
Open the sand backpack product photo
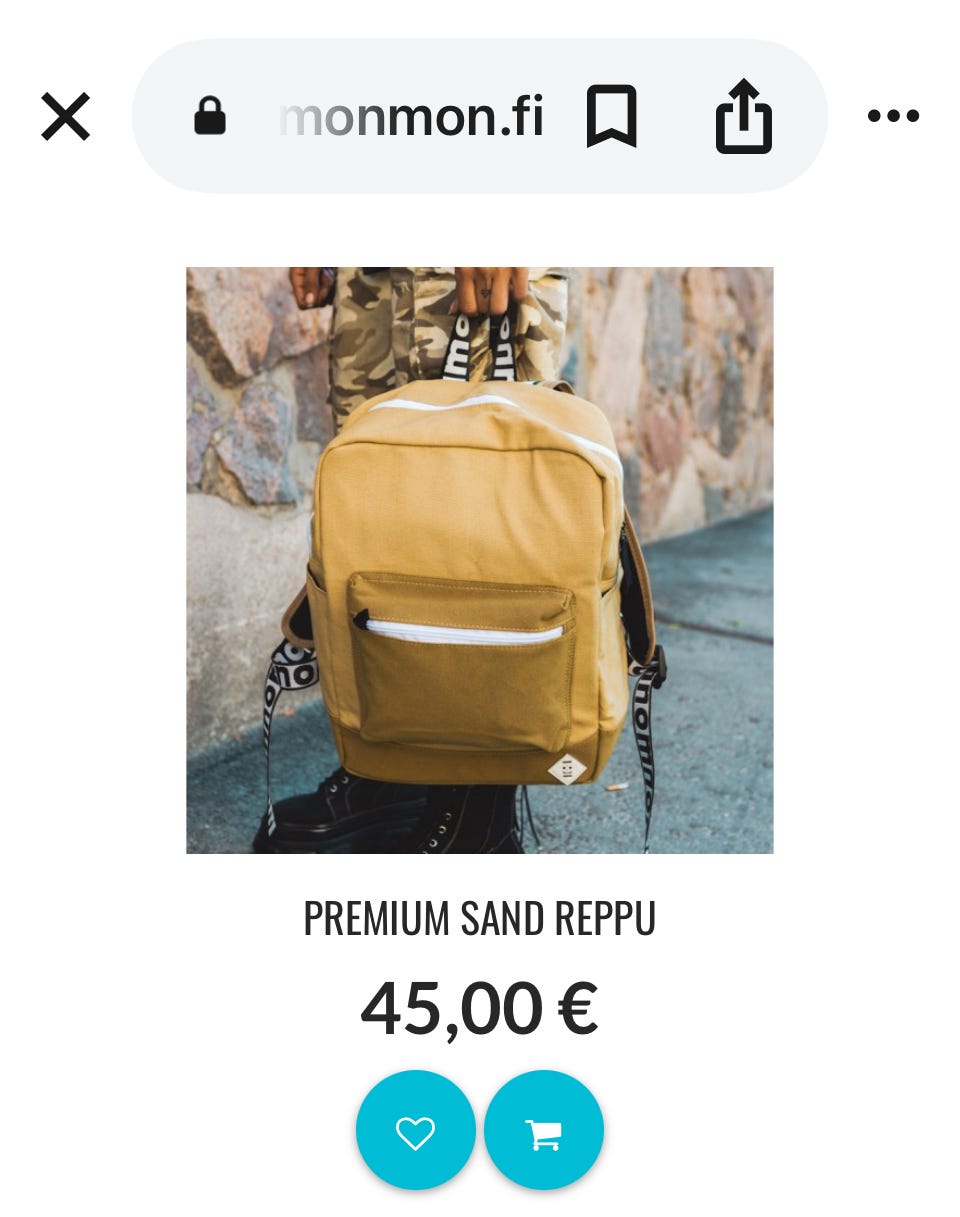480,560
